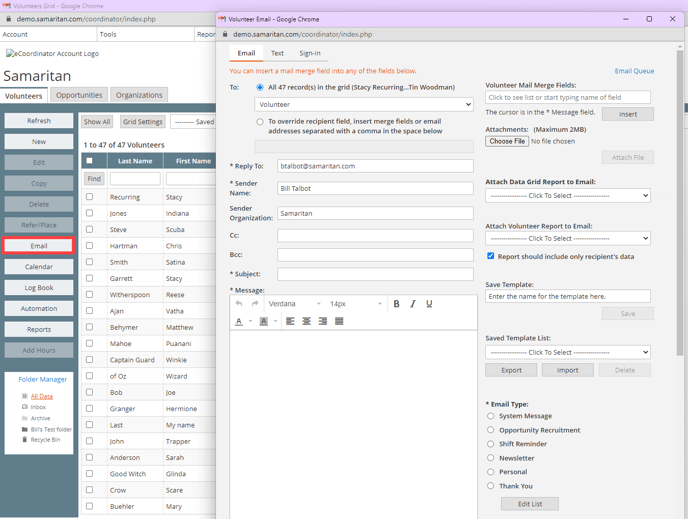Toggle report only recipient's data checkbox
Viewport: 688px width, 519px height.
point(491,256)
